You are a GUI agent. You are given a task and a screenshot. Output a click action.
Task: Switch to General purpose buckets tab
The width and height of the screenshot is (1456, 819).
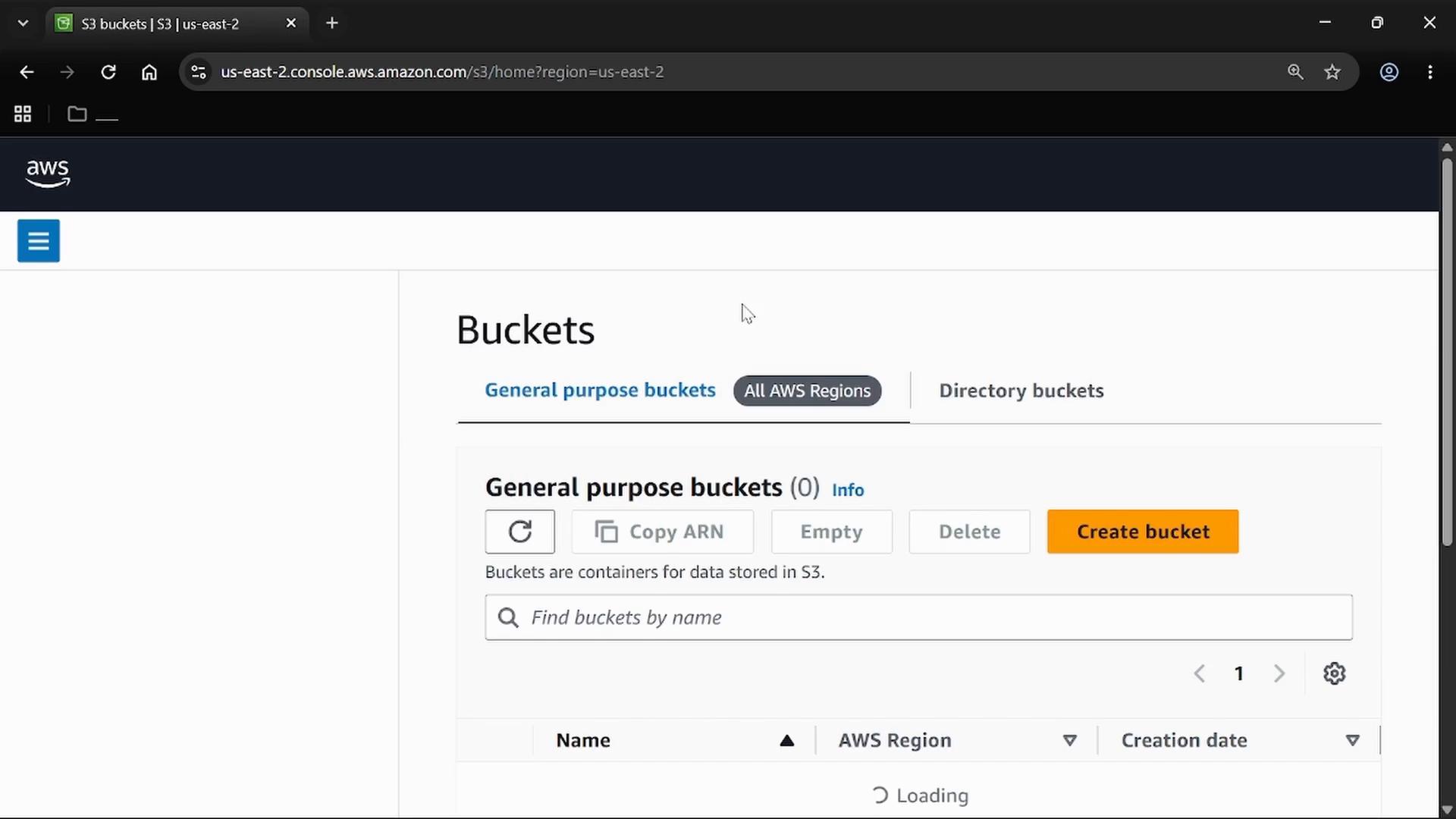tap(600, 391)
